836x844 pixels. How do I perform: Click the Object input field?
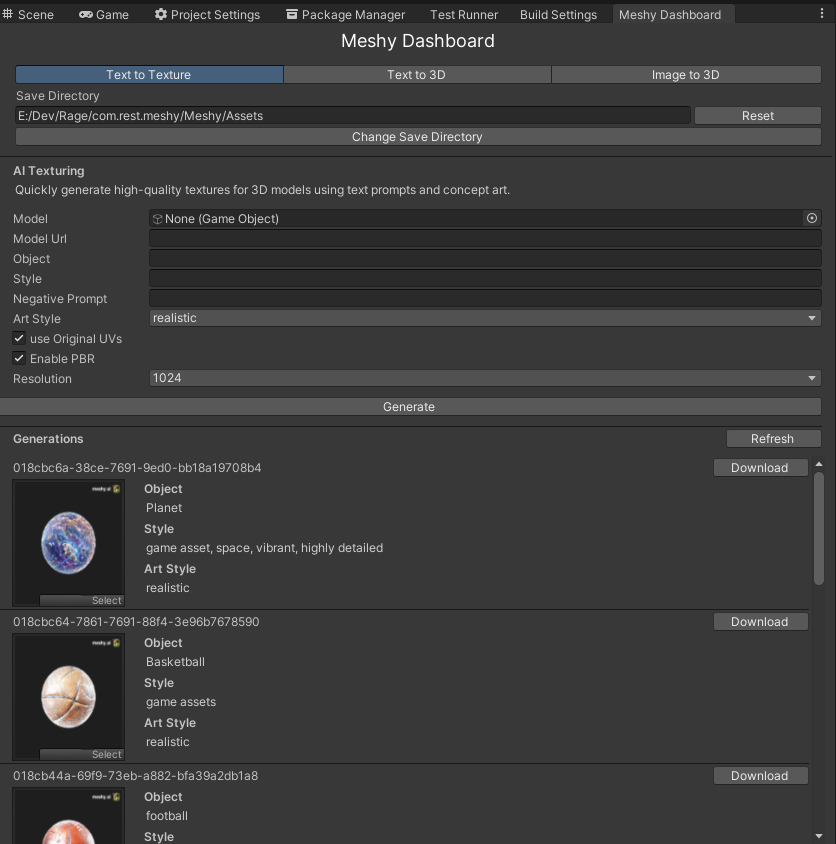click(485, 258)
